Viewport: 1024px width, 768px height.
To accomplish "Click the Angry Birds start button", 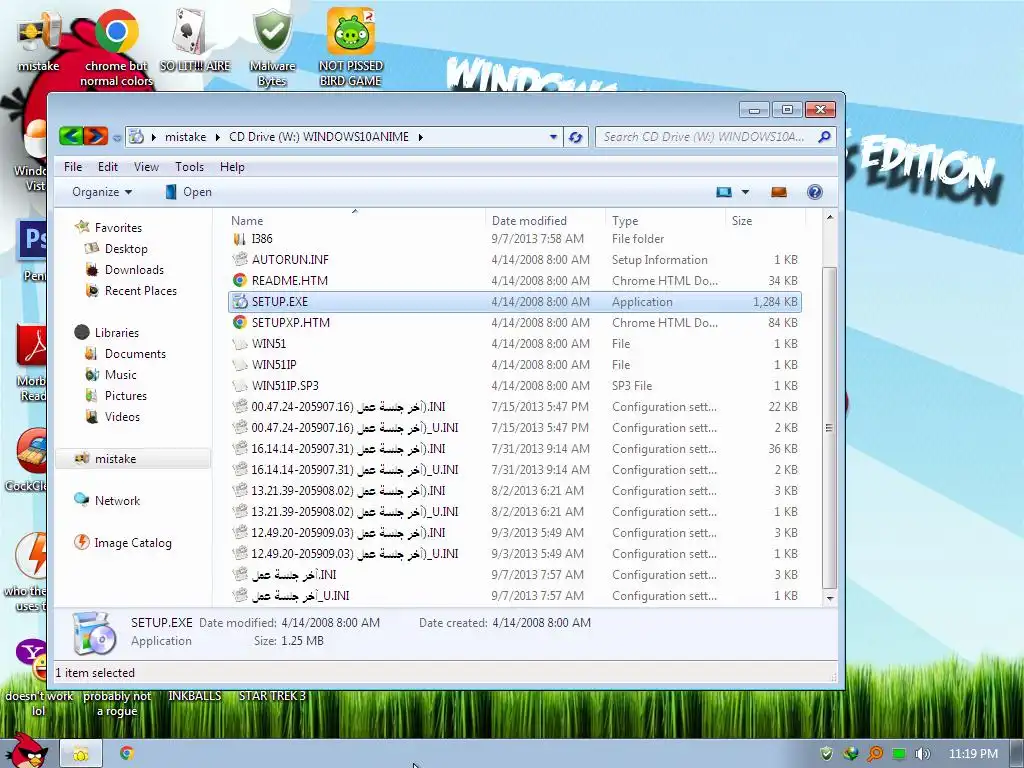I will coord(25,750).
